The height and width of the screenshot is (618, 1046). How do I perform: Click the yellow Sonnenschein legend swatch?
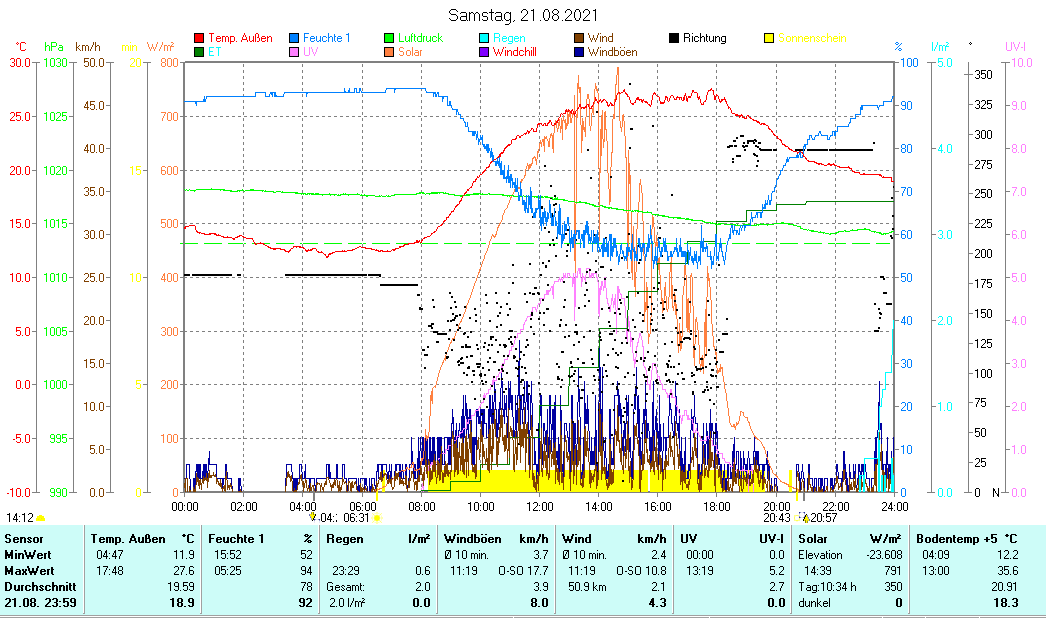(x=768, y=38)
